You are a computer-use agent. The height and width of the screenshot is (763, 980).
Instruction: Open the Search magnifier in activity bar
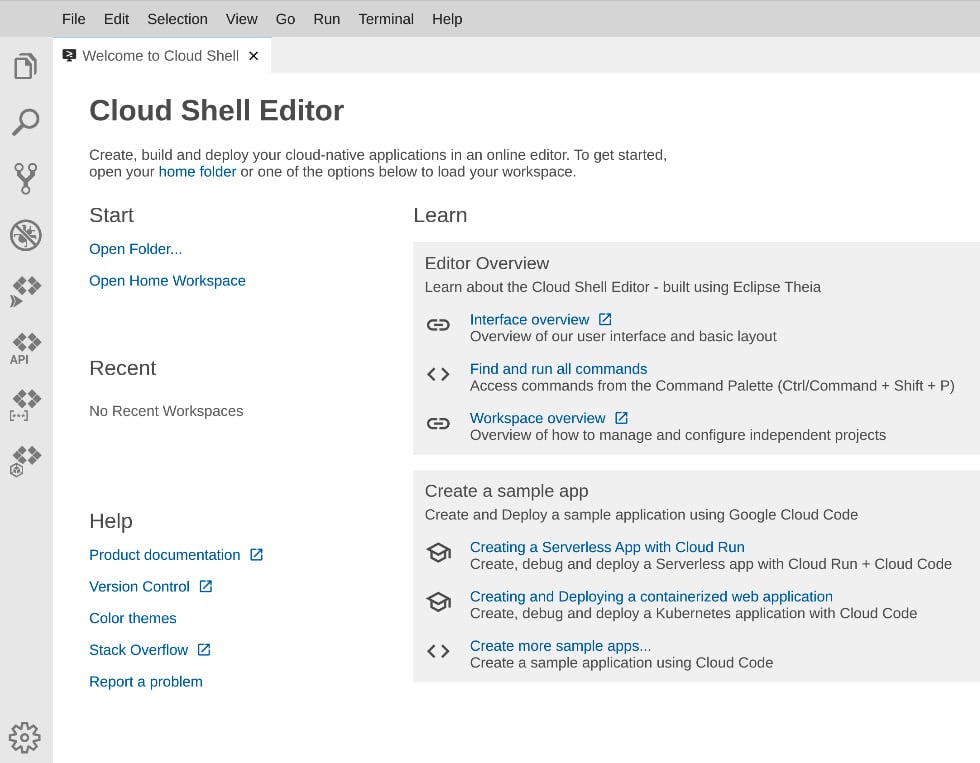26,122
